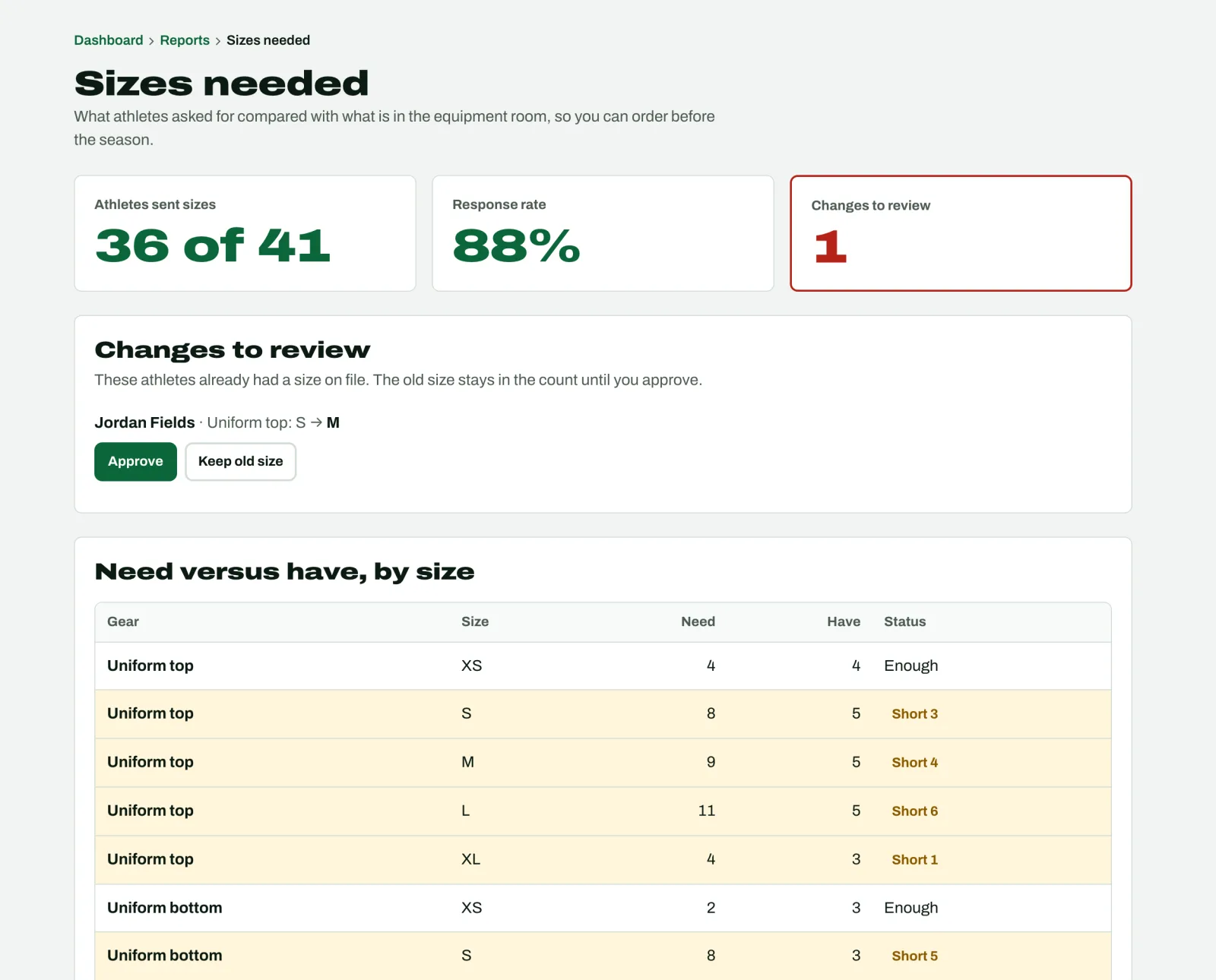Click Enough status in Uniform bottom XS row
This screenshot has height=980, width=1216.
coord(910,908)
